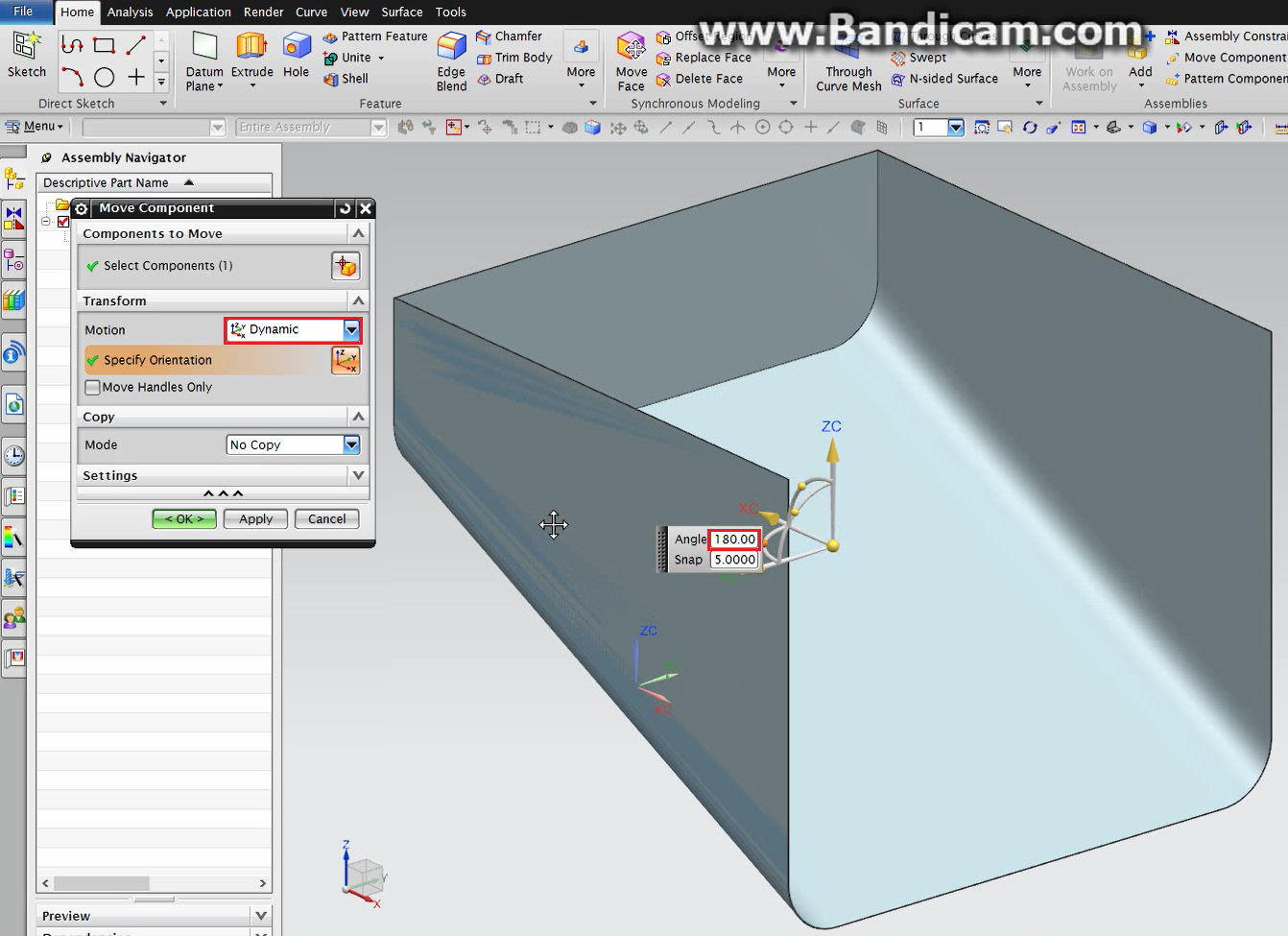Open the Datum Plane dropdown arrow
Image resolution: width=1288 pixels, height=936 pixels.
click(220, 86)
